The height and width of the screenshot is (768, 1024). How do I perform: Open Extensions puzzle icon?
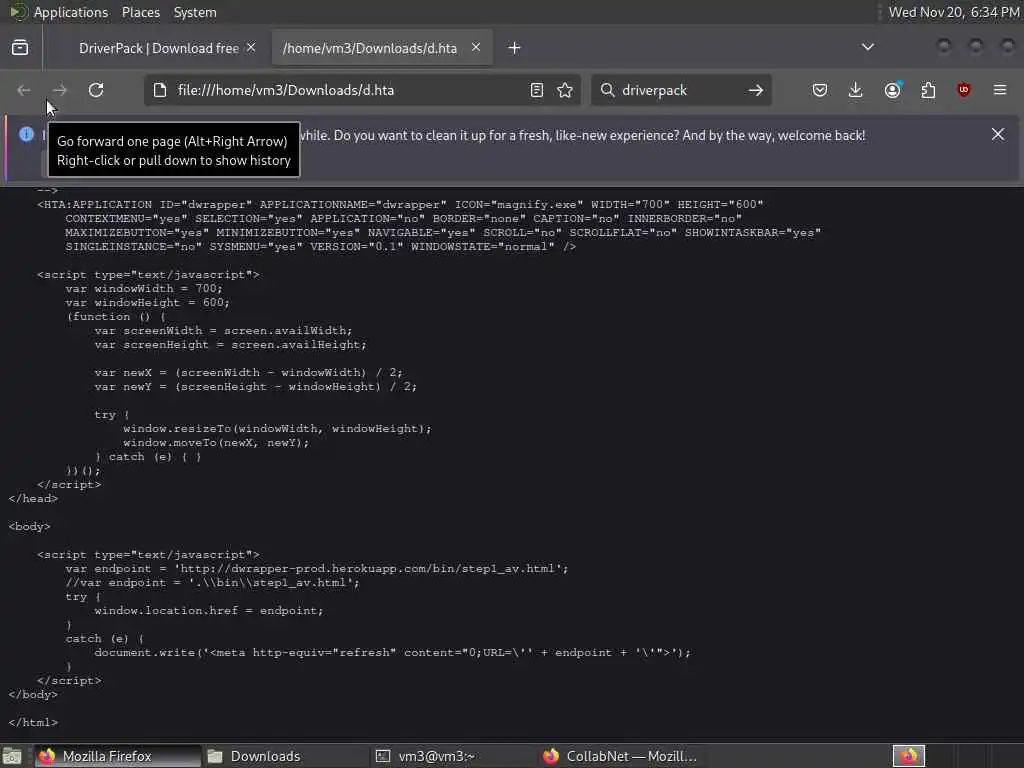pyautogui.click(x=928, y=90)
